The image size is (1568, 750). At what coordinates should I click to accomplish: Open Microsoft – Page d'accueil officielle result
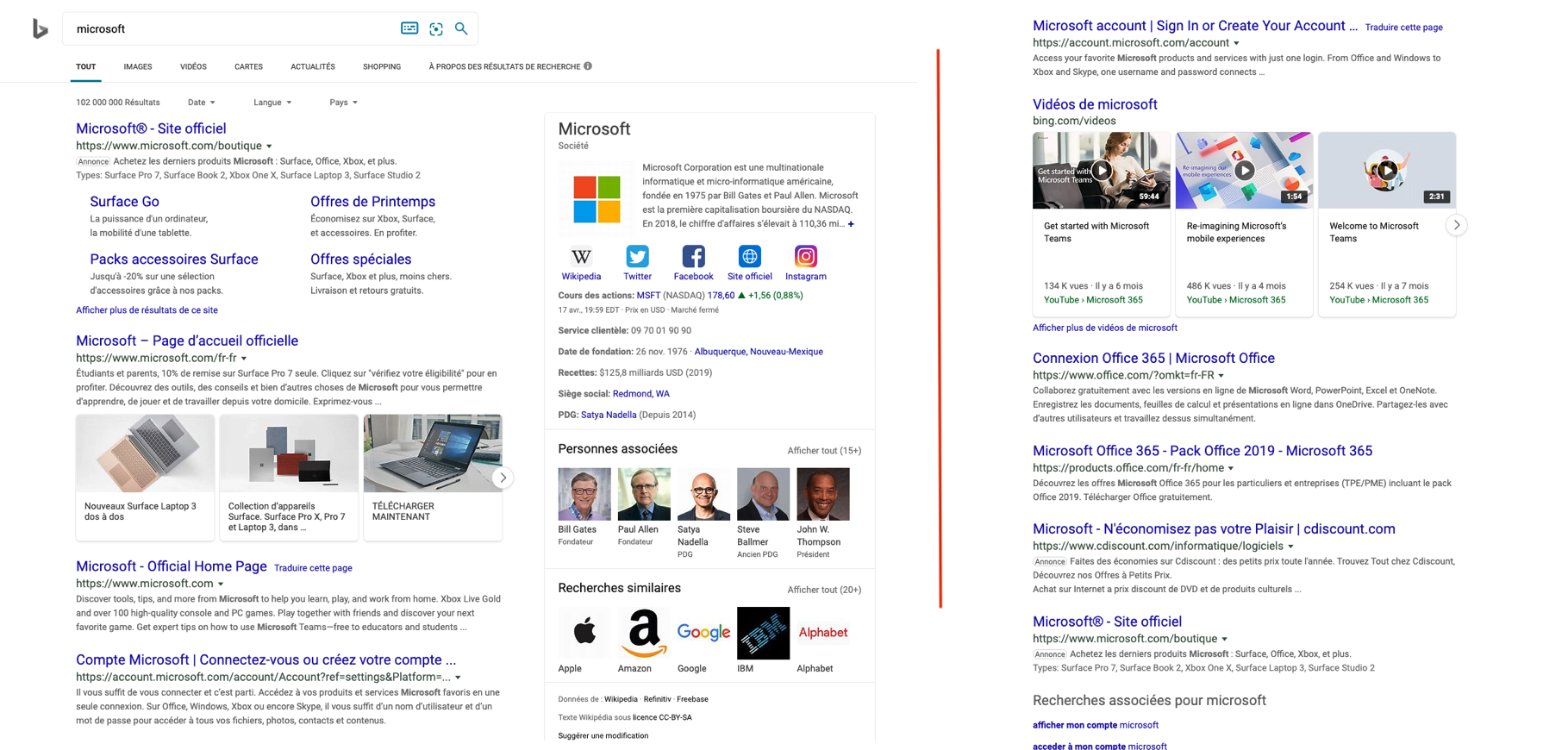point(187,341)
